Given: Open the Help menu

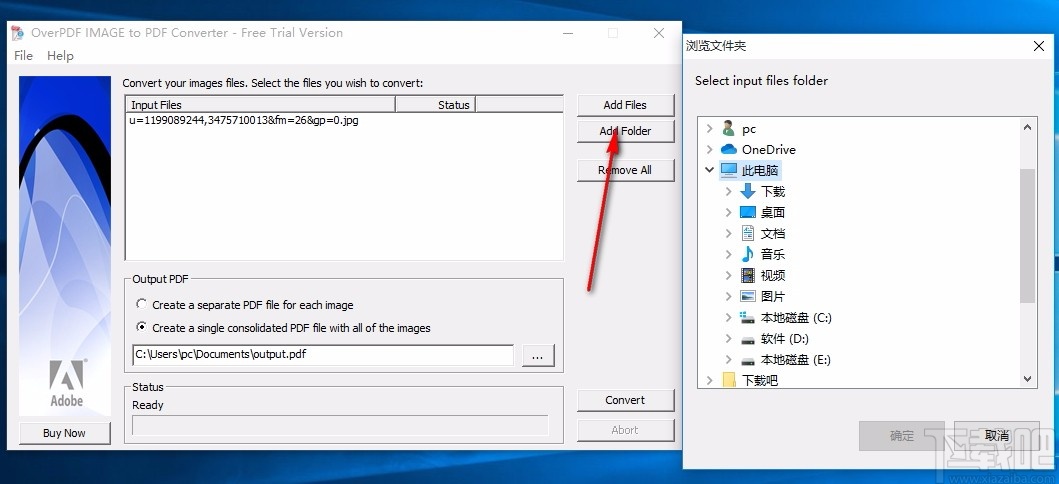Looking at the screenshot, I should pos(60,56).
